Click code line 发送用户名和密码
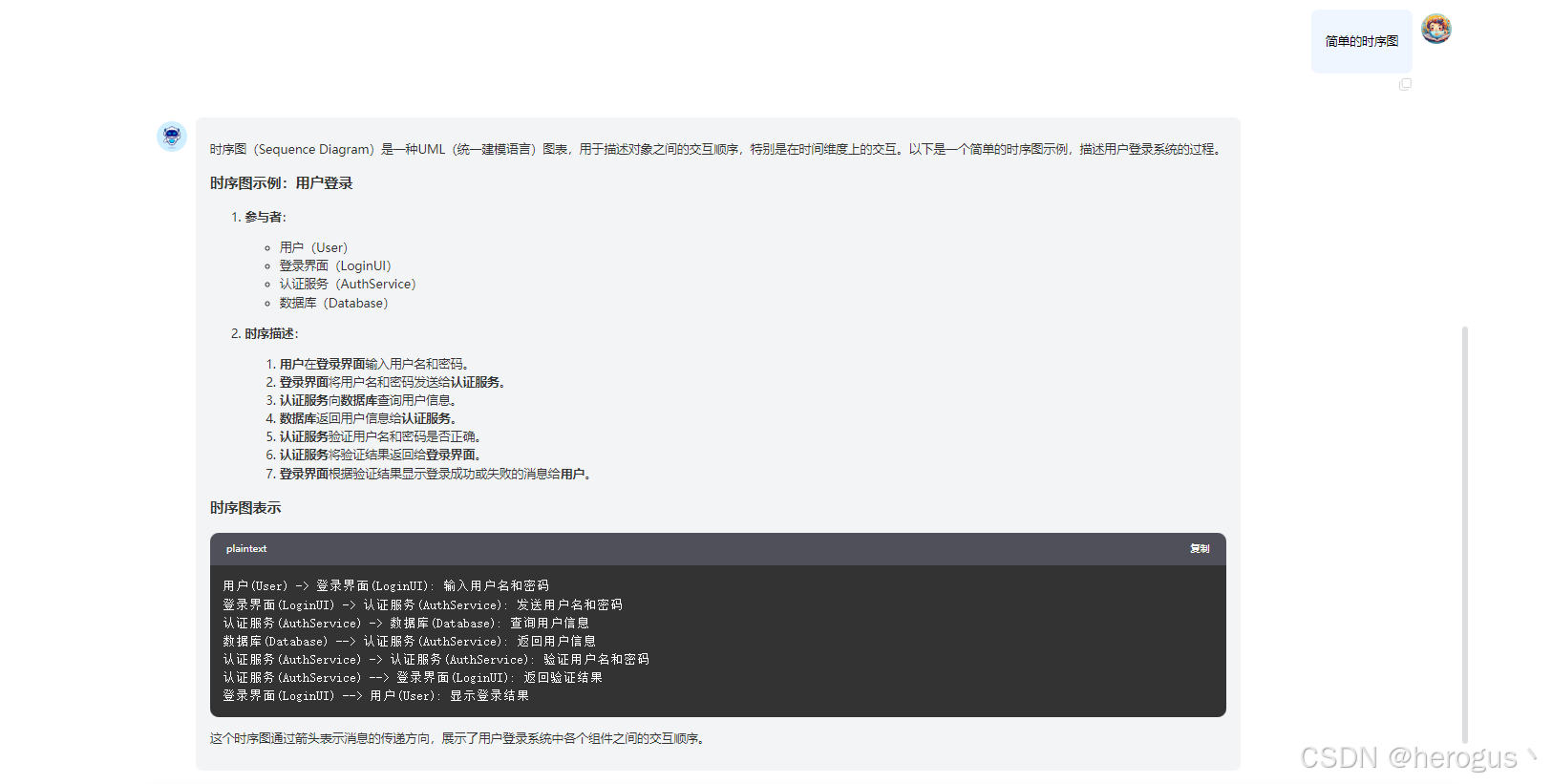Viewport: 1552px width, 784px height. pyautogui.click(x=422, y=604)
